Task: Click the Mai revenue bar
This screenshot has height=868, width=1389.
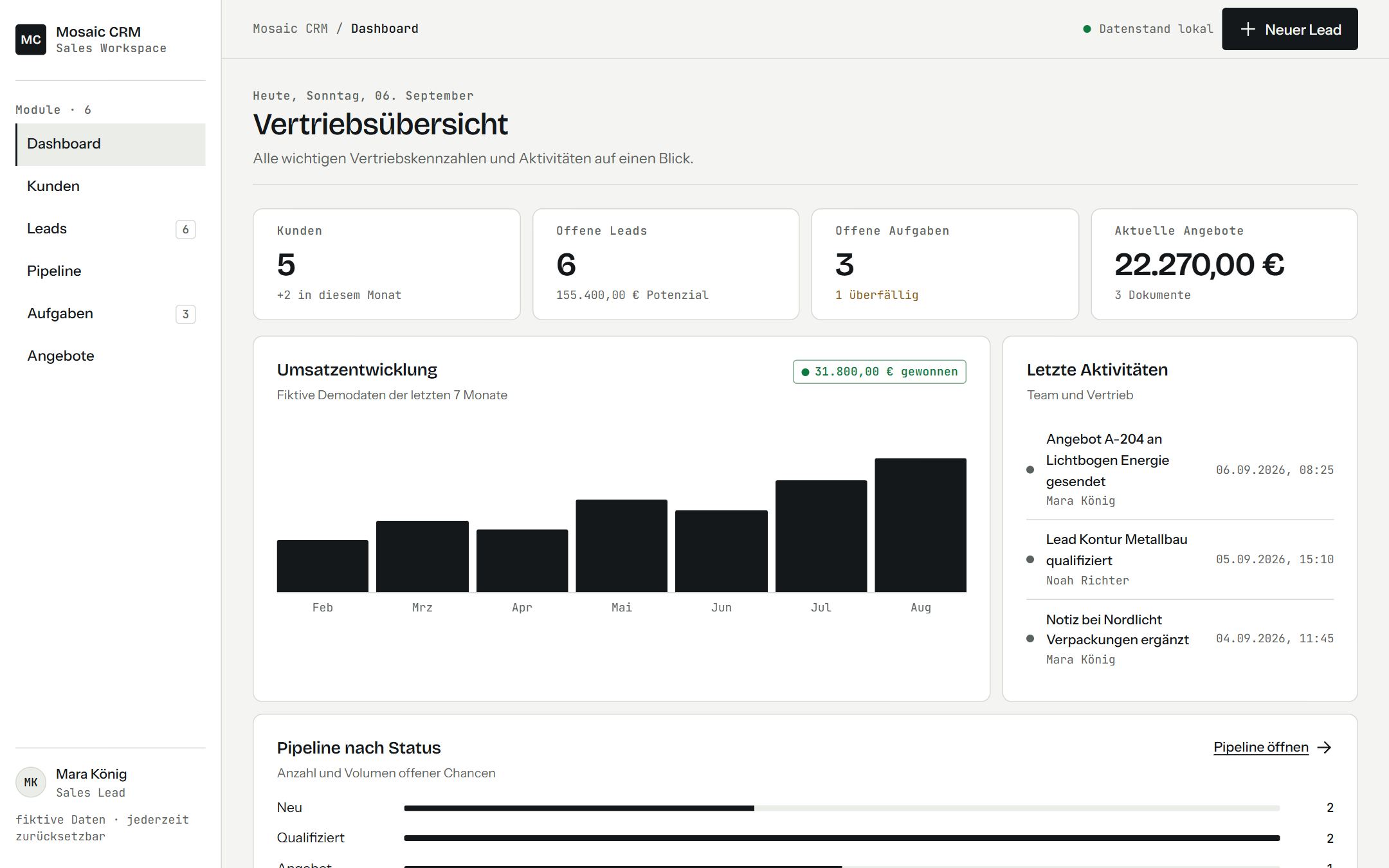Action: tap(621, 546)
